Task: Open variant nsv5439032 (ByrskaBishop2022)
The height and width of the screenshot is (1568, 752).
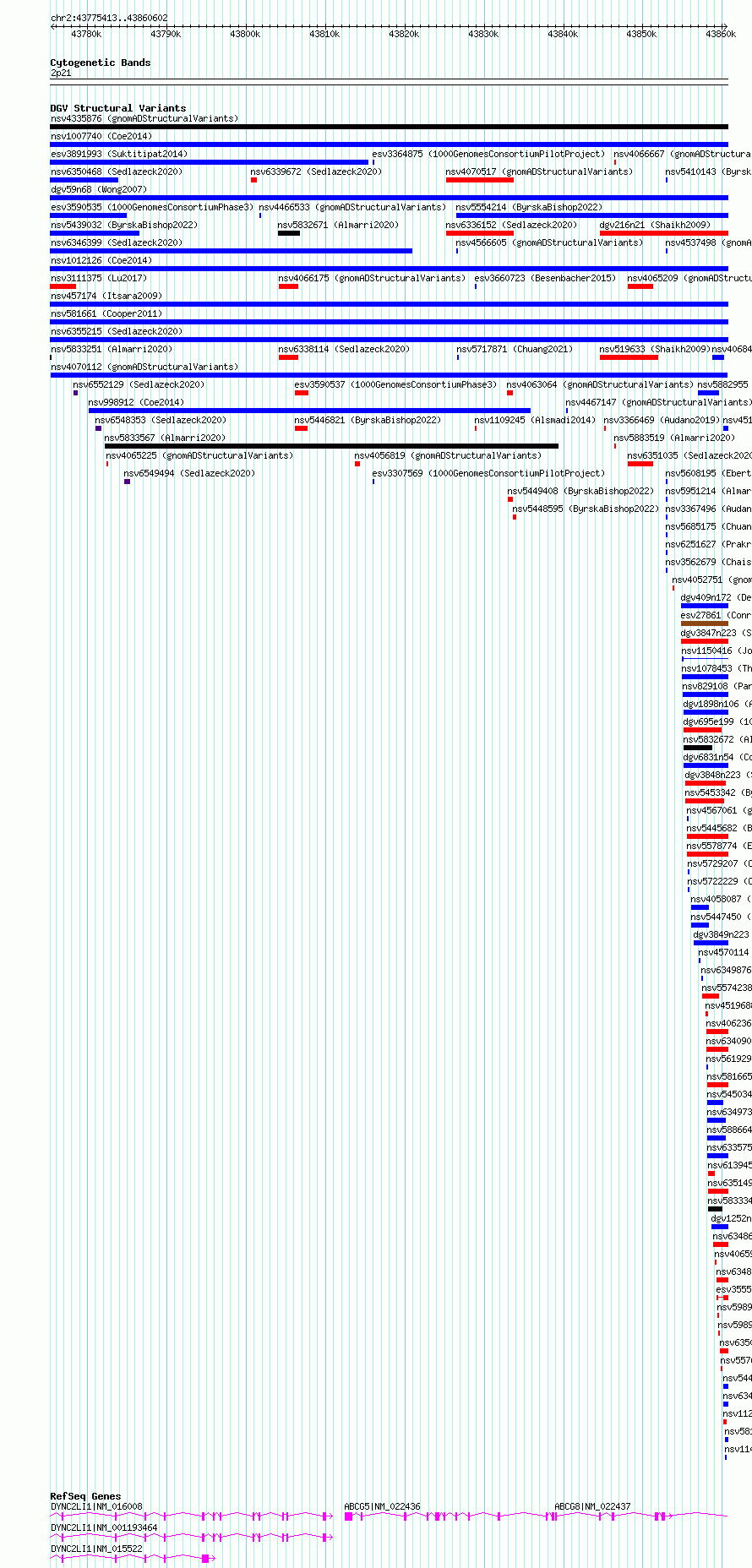Action: coord(124,225)
